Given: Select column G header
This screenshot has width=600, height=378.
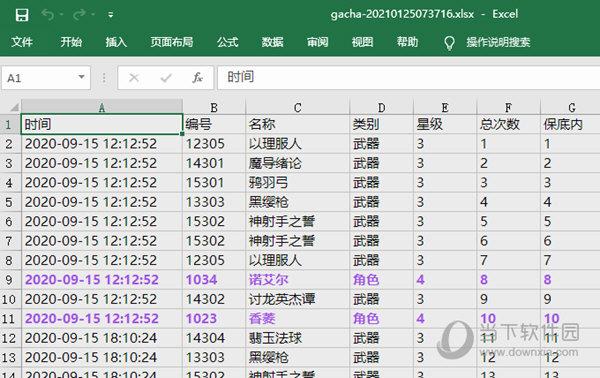Looking at the screenshot, I should 570,108.
